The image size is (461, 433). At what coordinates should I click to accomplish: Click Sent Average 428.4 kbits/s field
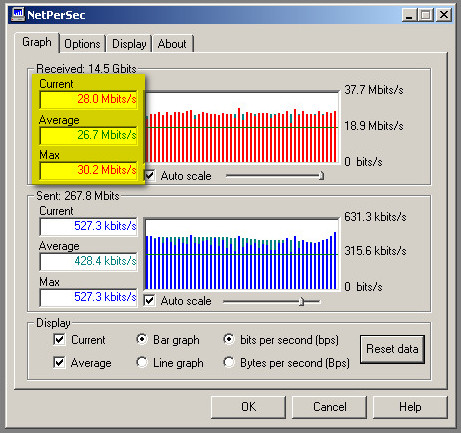88,261
